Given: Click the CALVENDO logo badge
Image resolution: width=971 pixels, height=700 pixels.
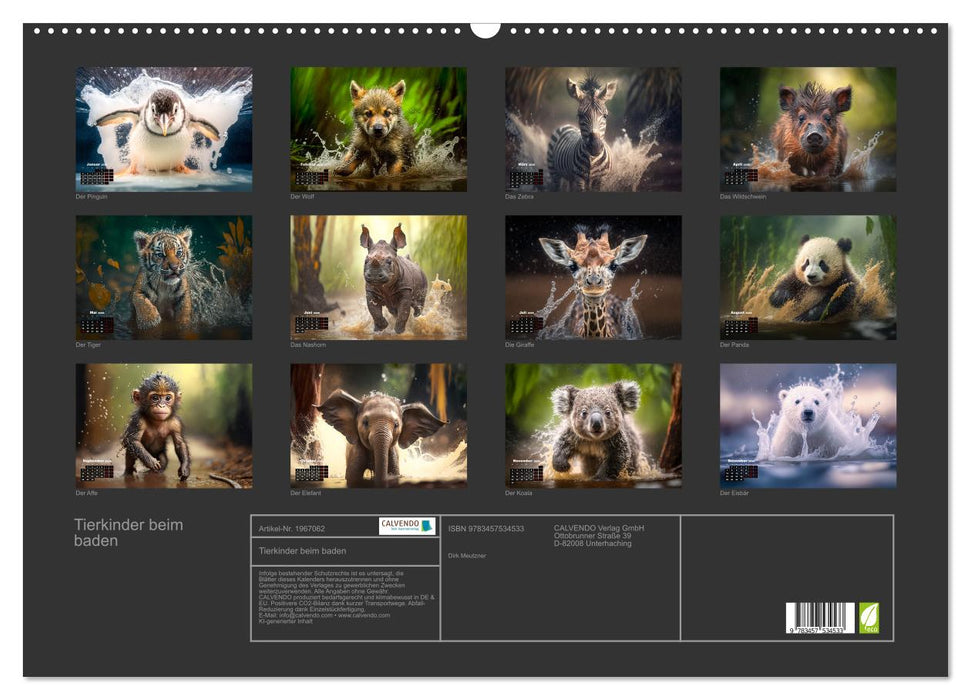Looking at the screenshot, I should [x=407, y=526].
